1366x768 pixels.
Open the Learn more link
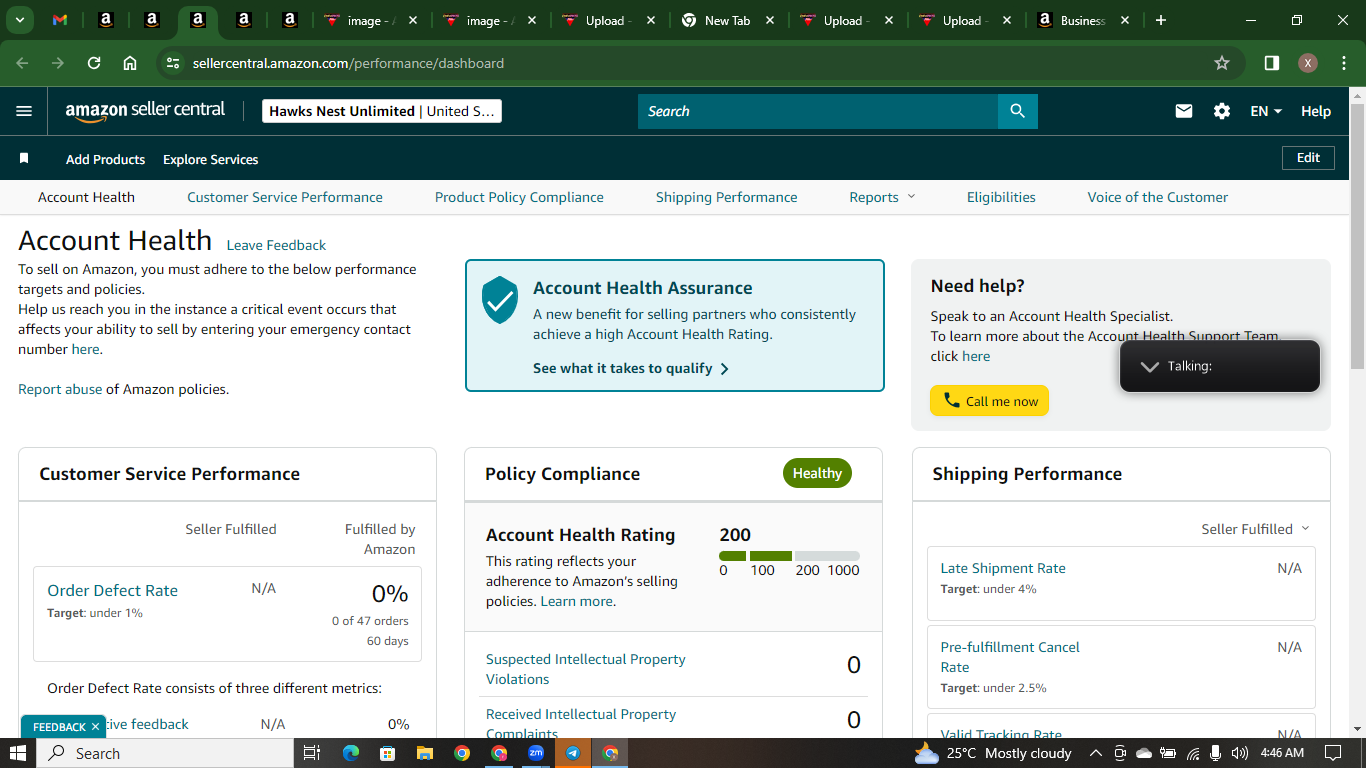point(576,601)
